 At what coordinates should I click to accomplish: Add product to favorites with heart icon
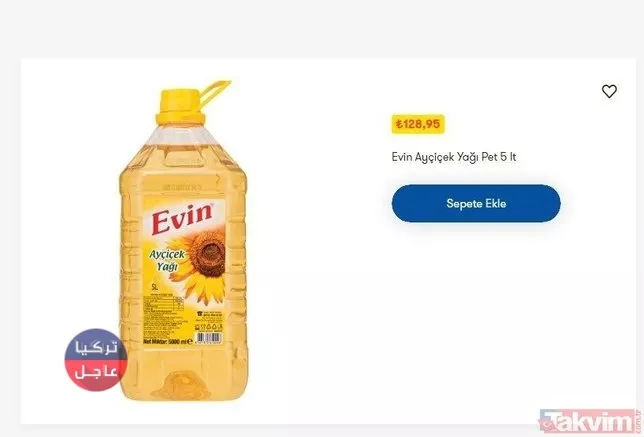[609, 91]
